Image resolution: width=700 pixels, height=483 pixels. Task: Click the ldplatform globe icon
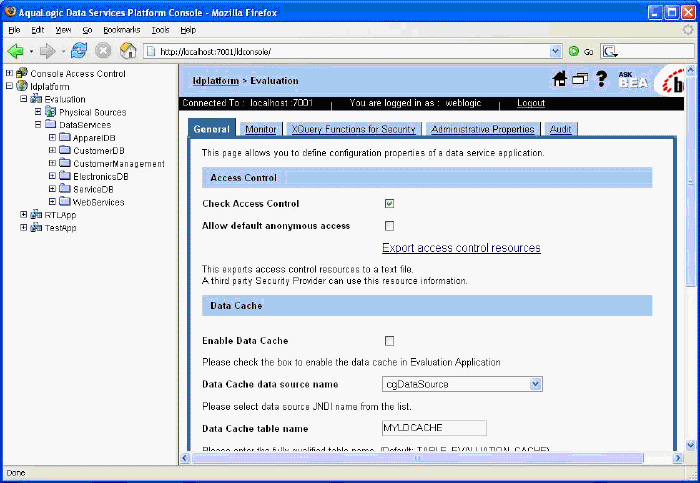point(22,86)
